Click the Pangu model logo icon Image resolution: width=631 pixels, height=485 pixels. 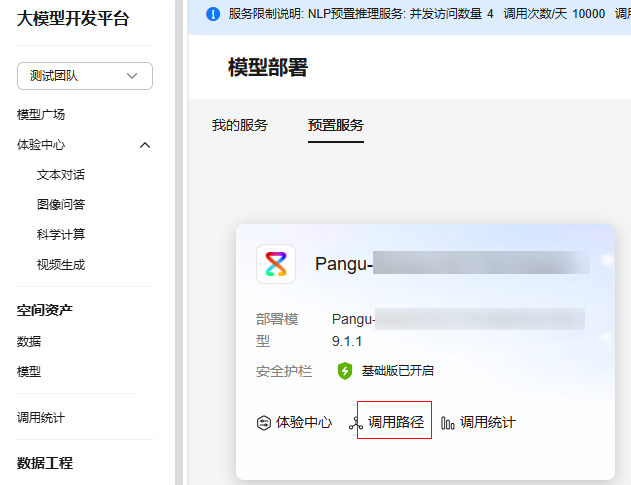pos(276,264)
